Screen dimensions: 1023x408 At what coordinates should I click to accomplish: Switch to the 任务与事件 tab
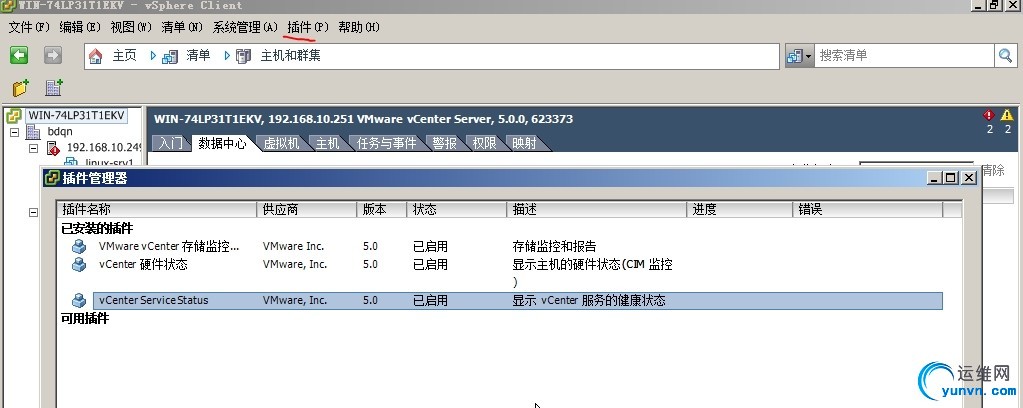(386, 143)
